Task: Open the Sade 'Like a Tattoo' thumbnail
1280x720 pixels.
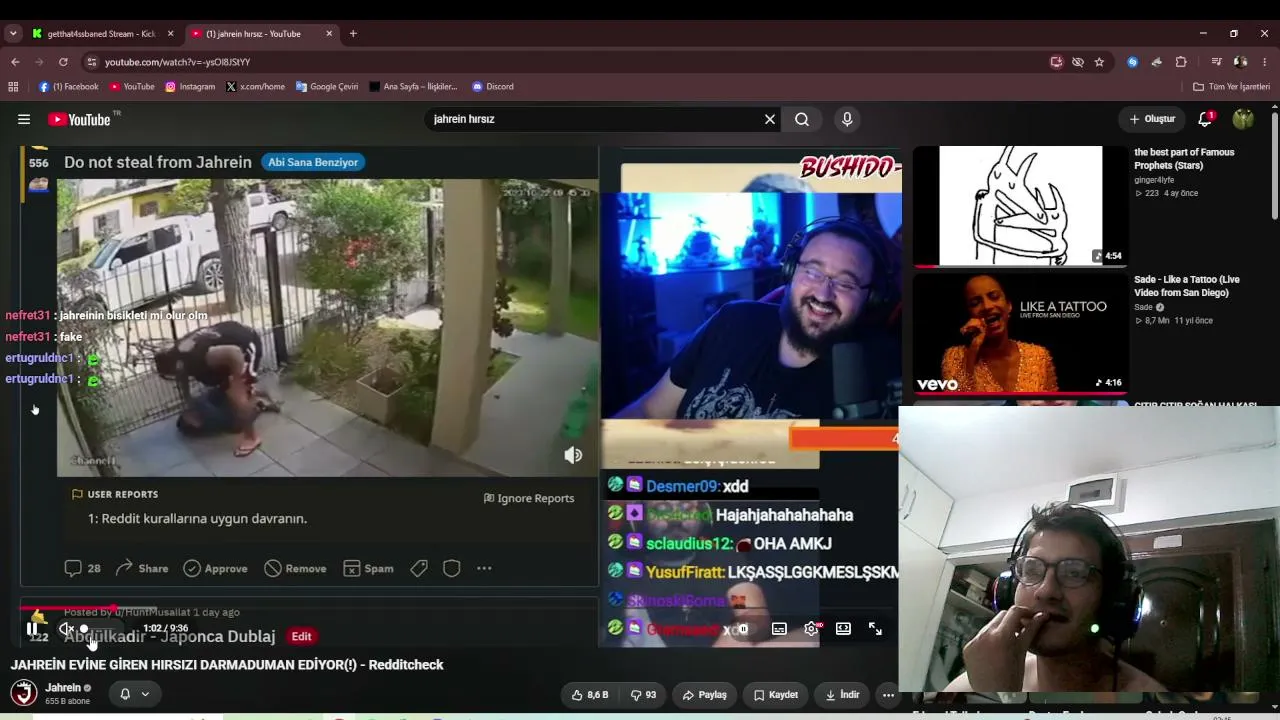Action: pos(1020,334)
